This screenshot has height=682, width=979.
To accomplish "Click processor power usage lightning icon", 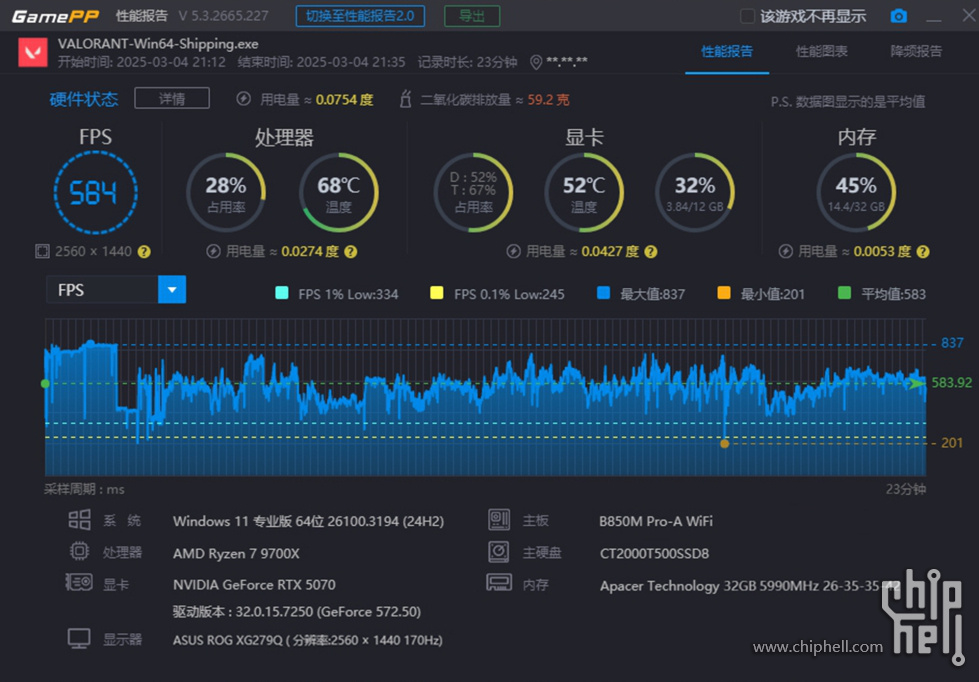I will pos(214,252).
